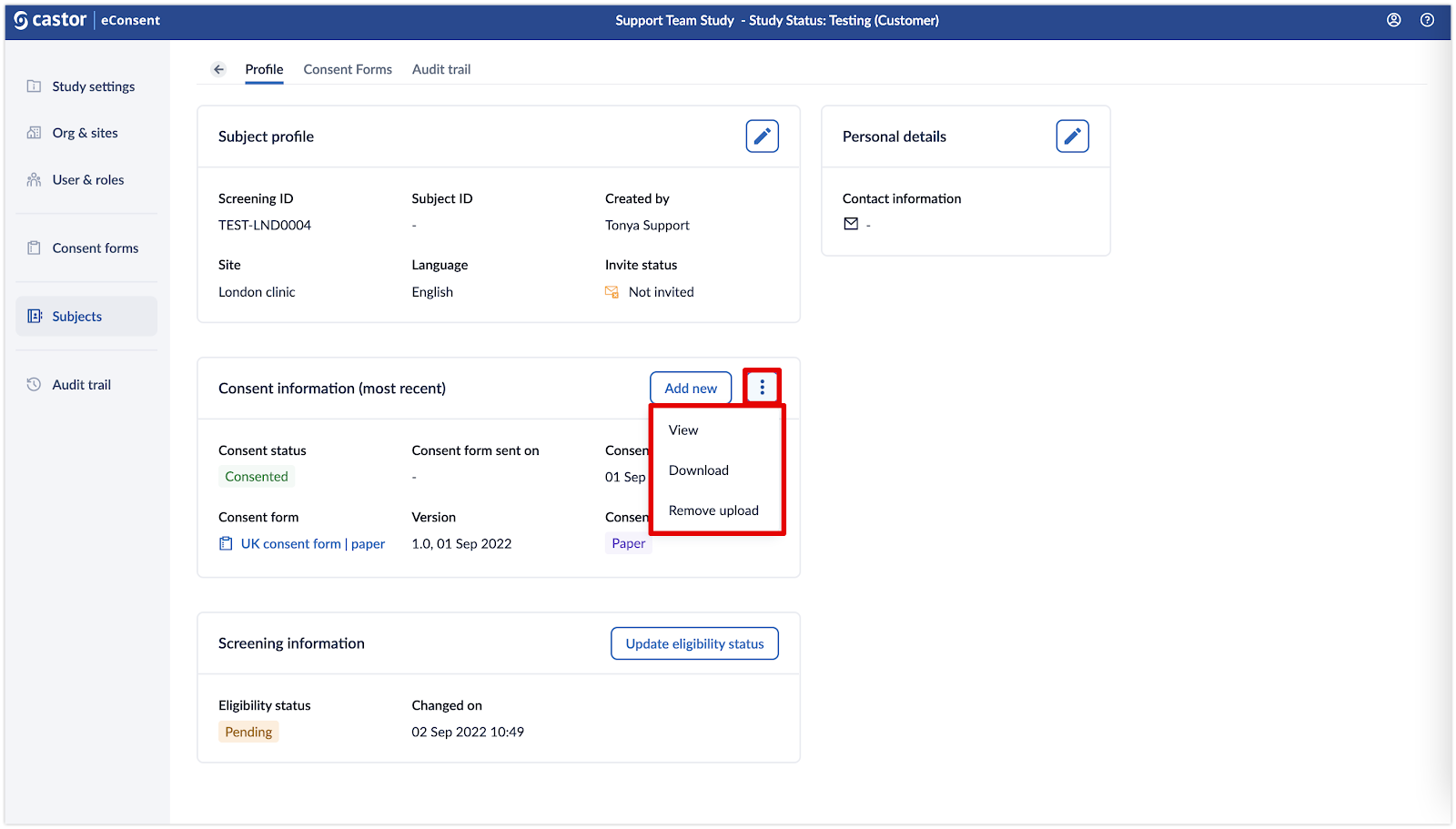Click the User & roles people icon
The width and height of the screenshot is (1456, 829).
click(34, 180)
